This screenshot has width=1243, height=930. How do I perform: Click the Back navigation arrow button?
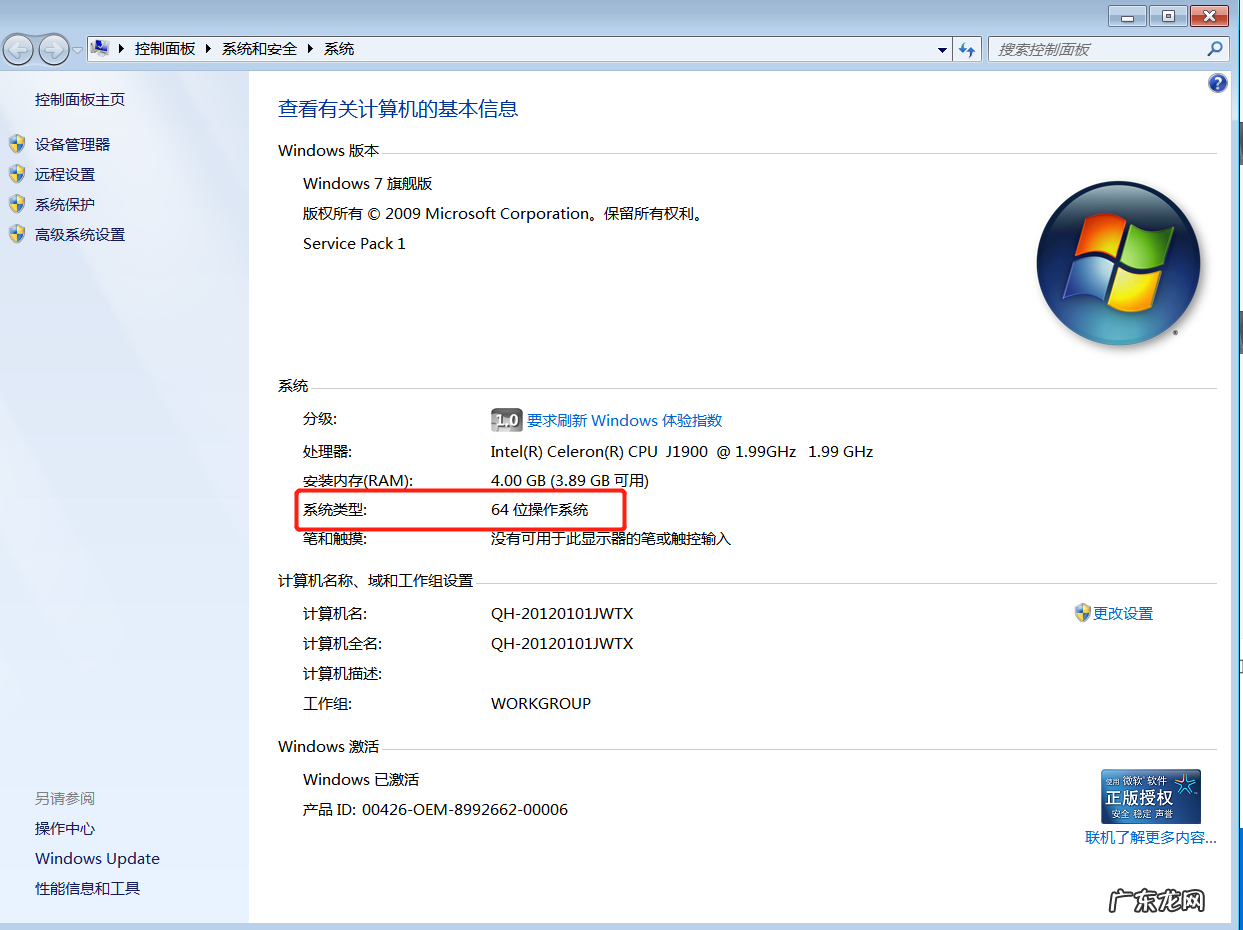(19, 49)
